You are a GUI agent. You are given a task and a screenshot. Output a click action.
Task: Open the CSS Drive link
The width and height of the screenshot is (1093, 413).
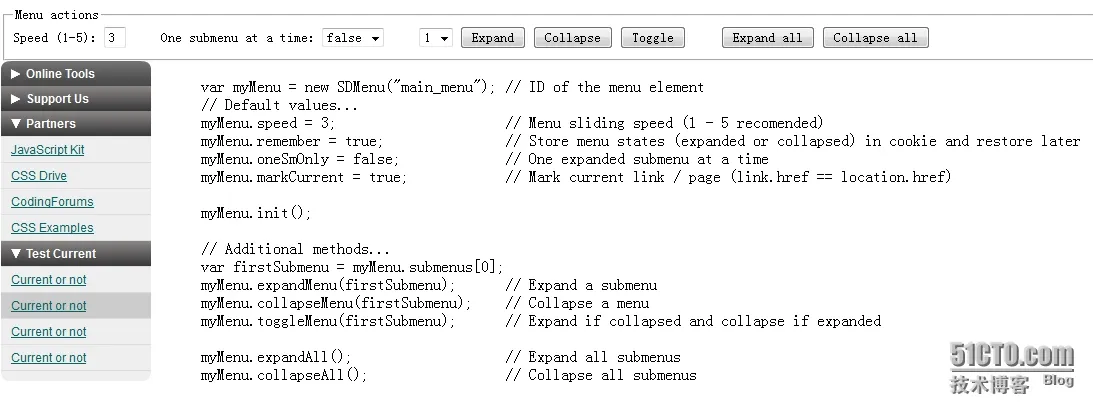(39, 176)
